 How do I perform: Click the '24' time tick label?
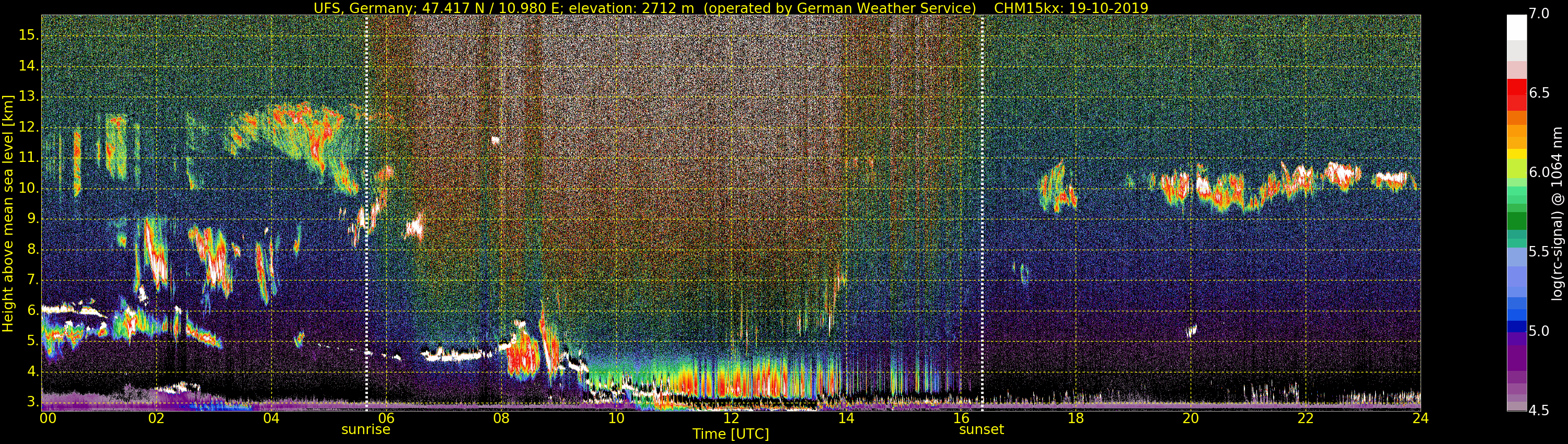point(1420,418)
